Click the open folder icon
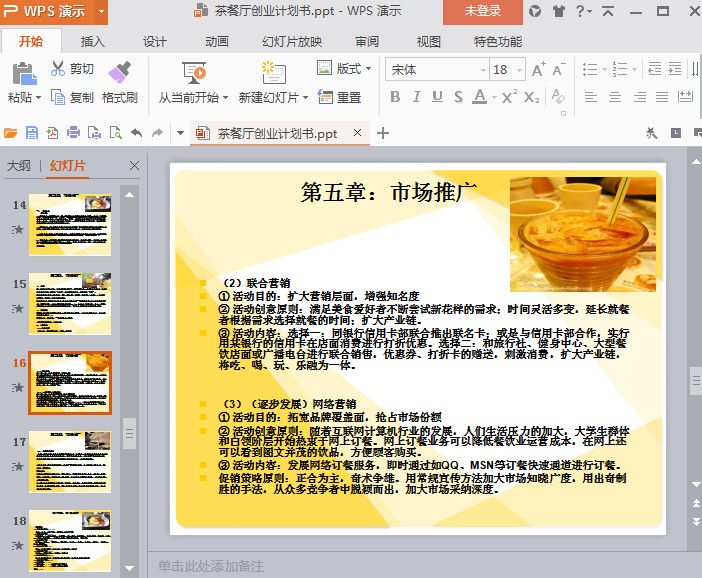 [x=10, y=133]
